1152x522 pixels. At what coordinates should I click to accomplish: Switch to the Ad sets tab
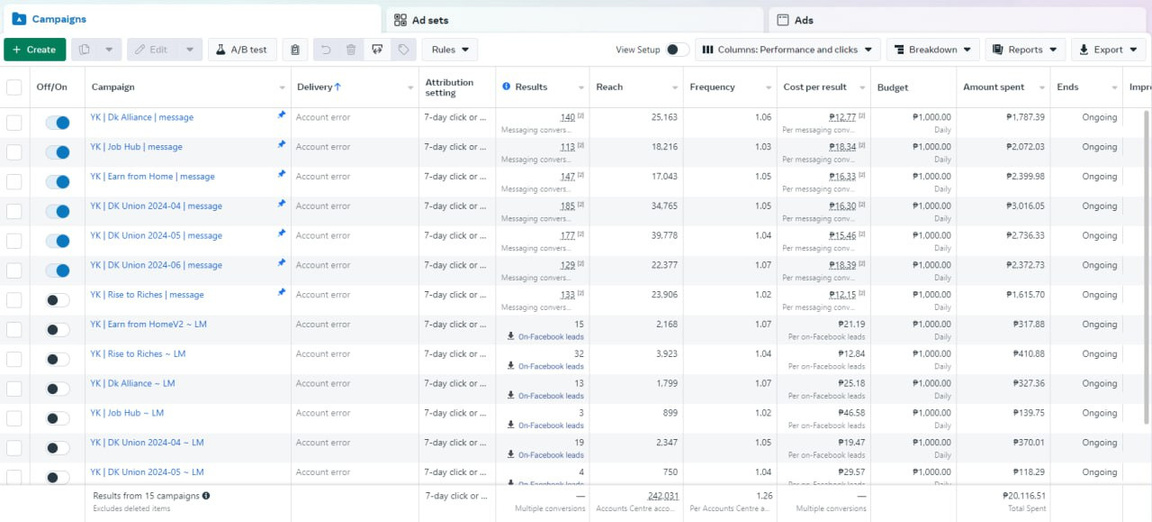click(x=421, y=20)
